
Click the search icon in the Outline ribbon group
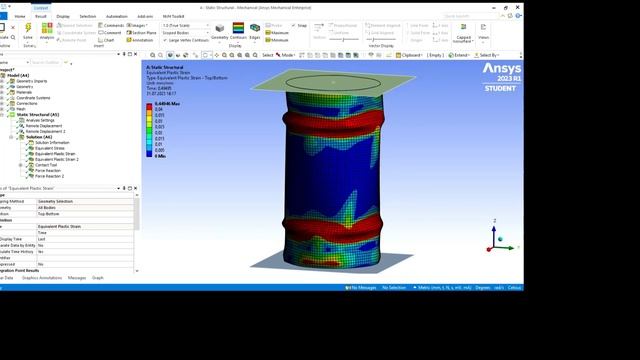point(13,37)
